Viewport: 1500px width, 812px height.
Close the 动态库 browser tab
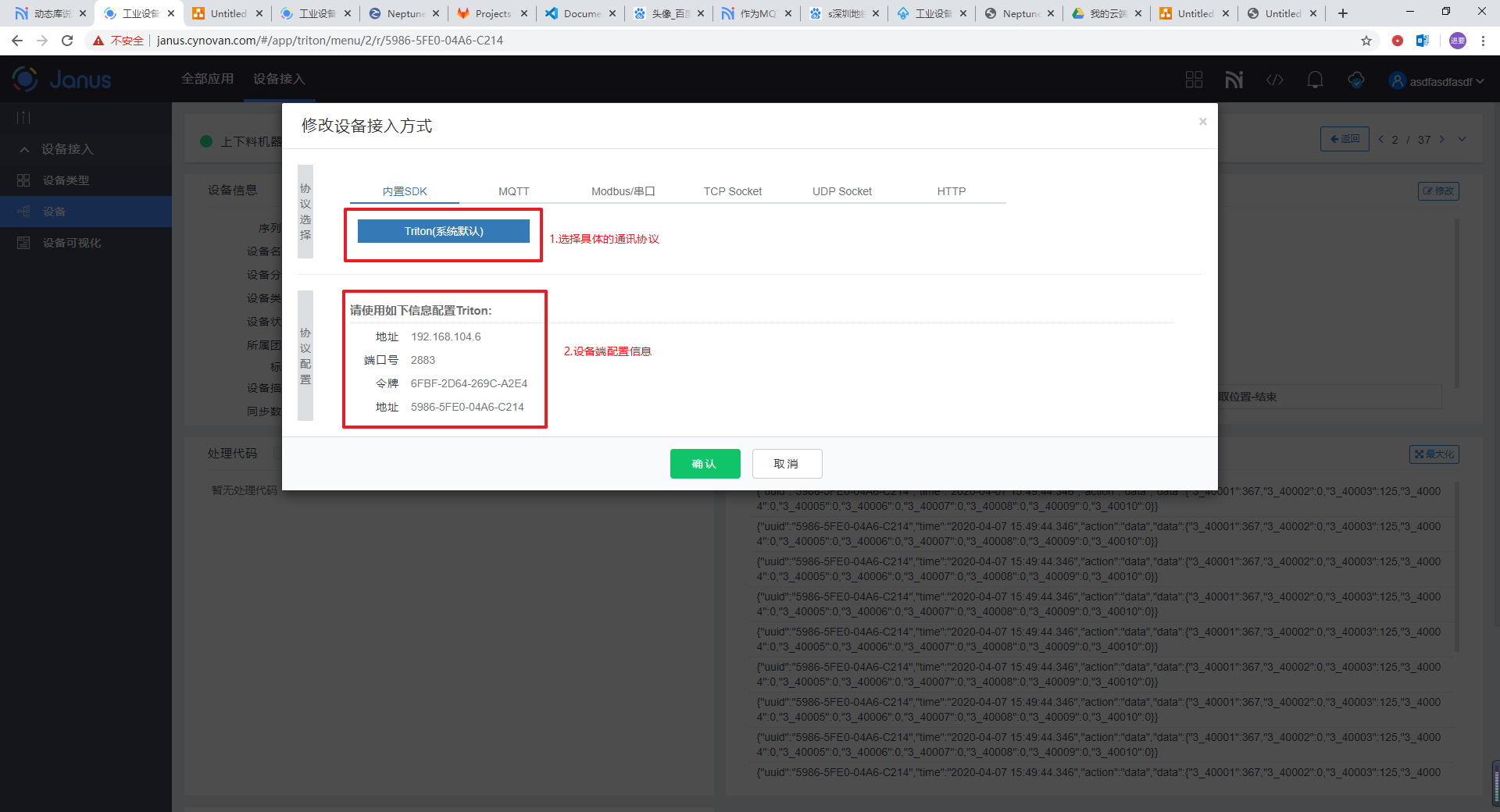tap(83, 13)
